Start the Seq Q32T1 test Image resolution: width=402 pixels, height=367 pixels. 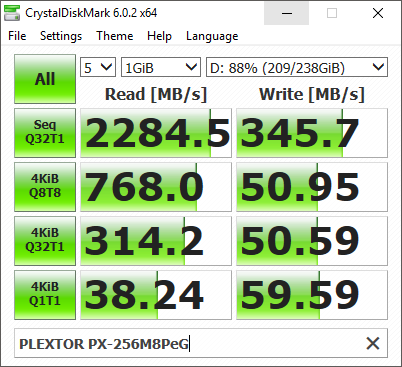click(45, 133)
